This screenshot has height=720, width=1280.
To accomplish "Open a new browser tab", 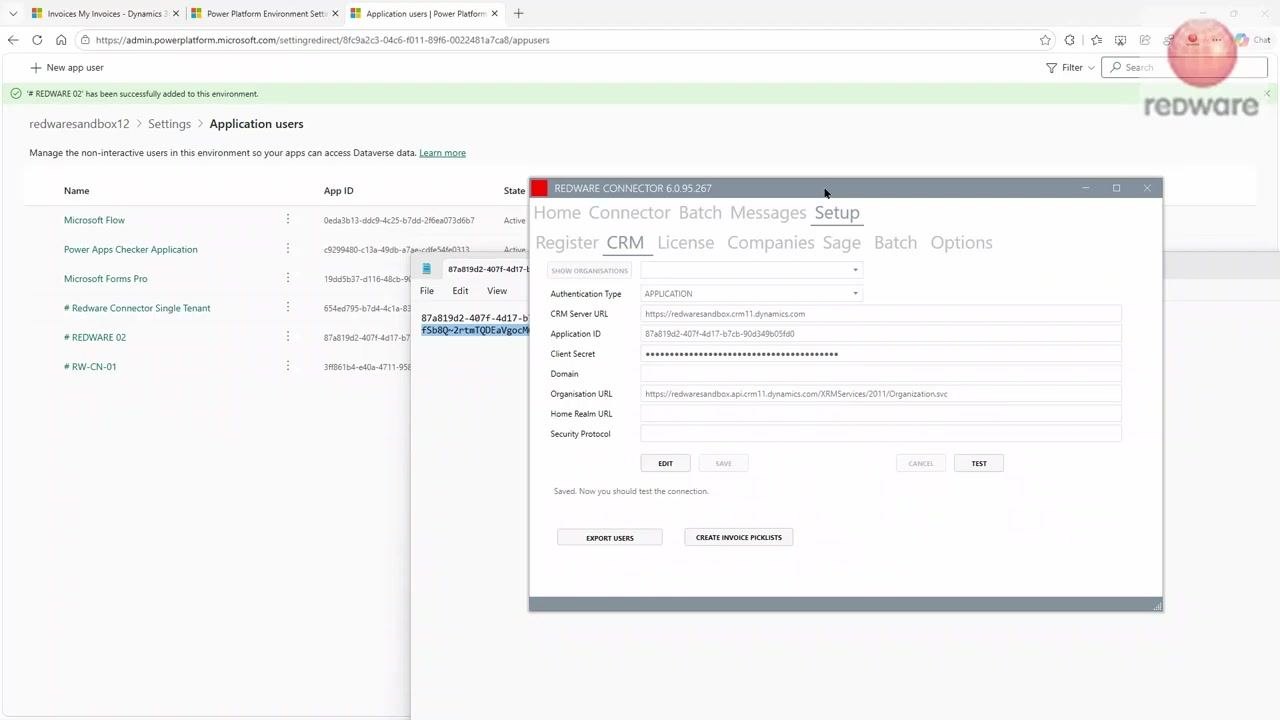I will [518, 14].
